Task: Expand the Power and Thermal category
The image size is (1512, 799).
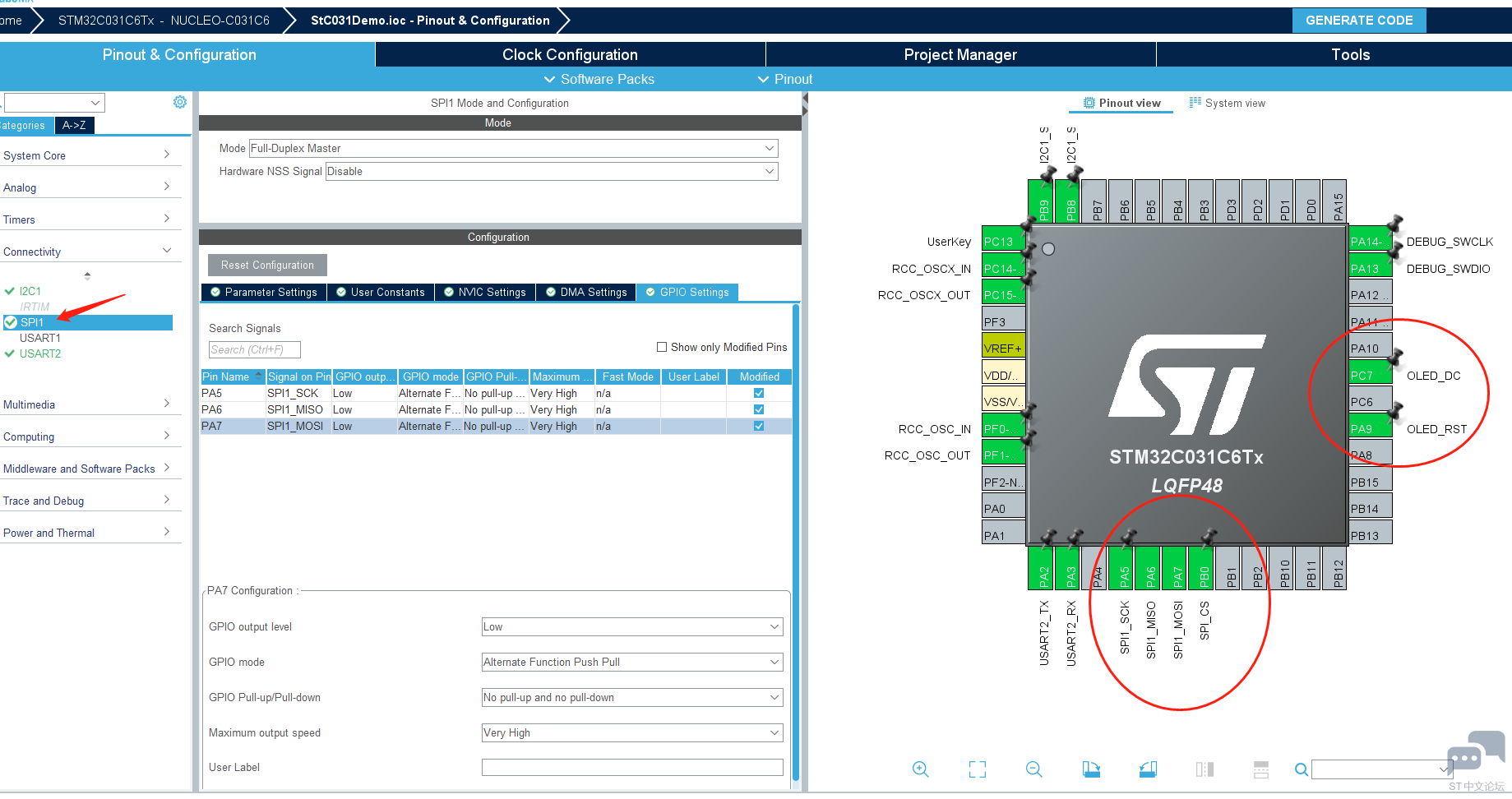Action: (x=89, y=533)
